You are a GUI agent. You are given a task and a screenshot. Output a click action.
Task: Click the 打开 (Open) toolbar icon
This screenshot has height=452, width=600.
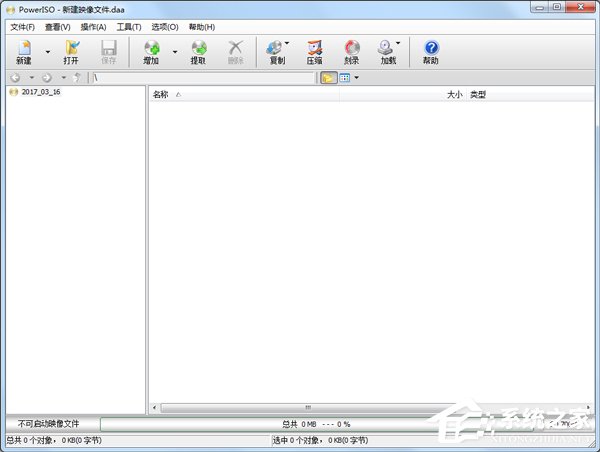(x=71, y=52)
